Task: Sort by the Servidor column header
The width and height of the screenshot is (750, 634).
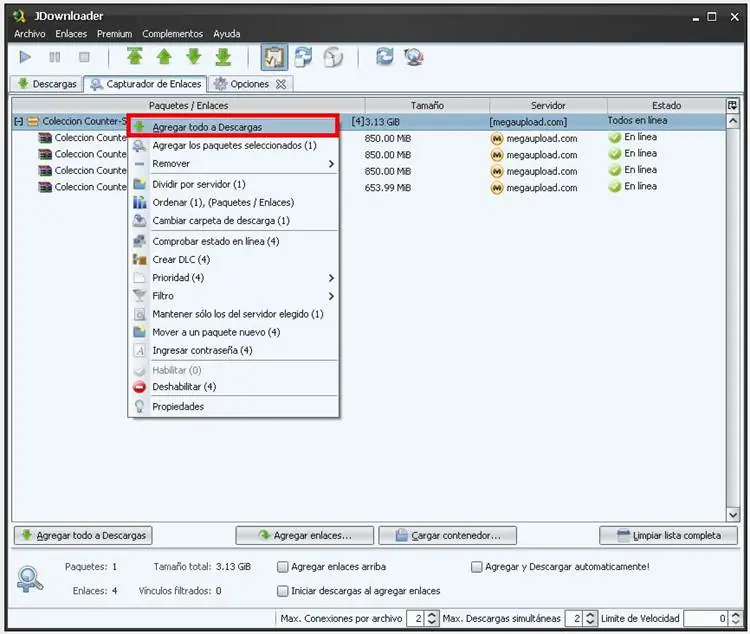Action: [548, 105]
